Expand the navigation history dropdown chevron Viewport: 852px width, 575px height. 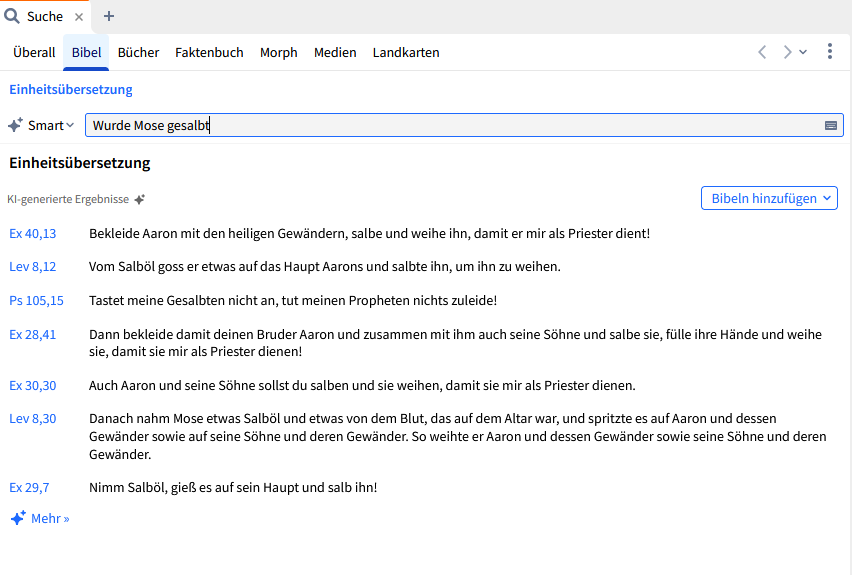point(803,52)
